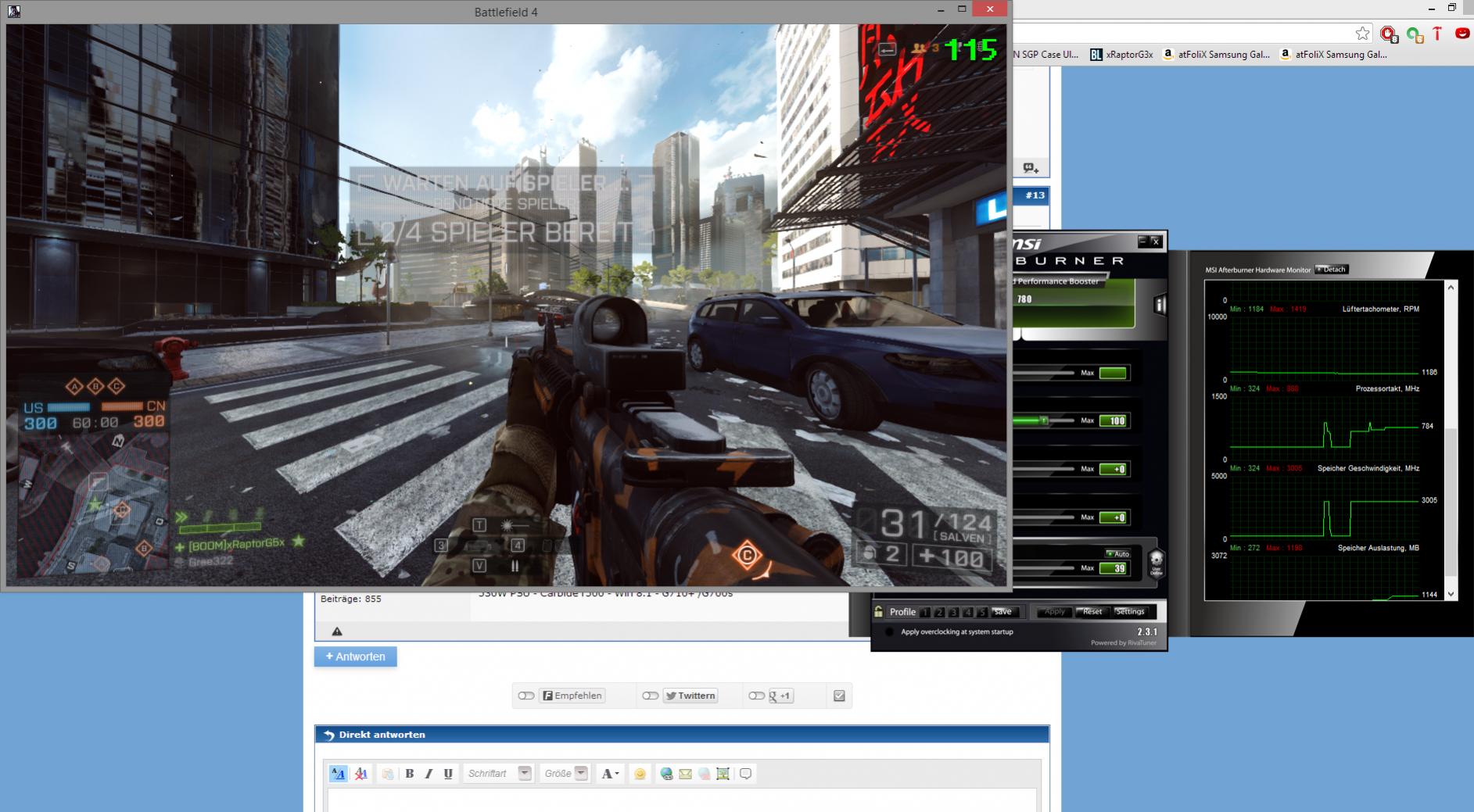
Task: Click Detach on the Hardware Monitor
Action: point(1332,270)
